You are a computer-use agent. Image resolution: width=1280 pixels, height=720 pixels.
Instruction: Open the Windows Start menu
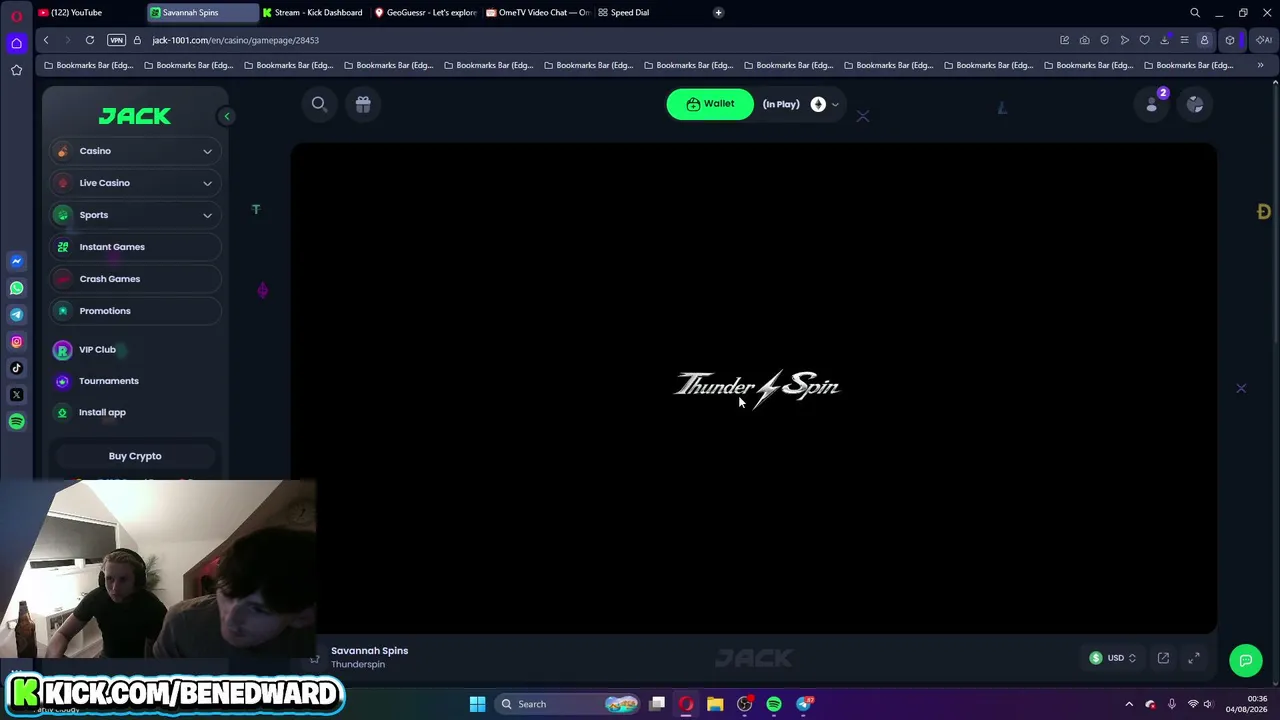pyautogui.click(x=477, y=704)
